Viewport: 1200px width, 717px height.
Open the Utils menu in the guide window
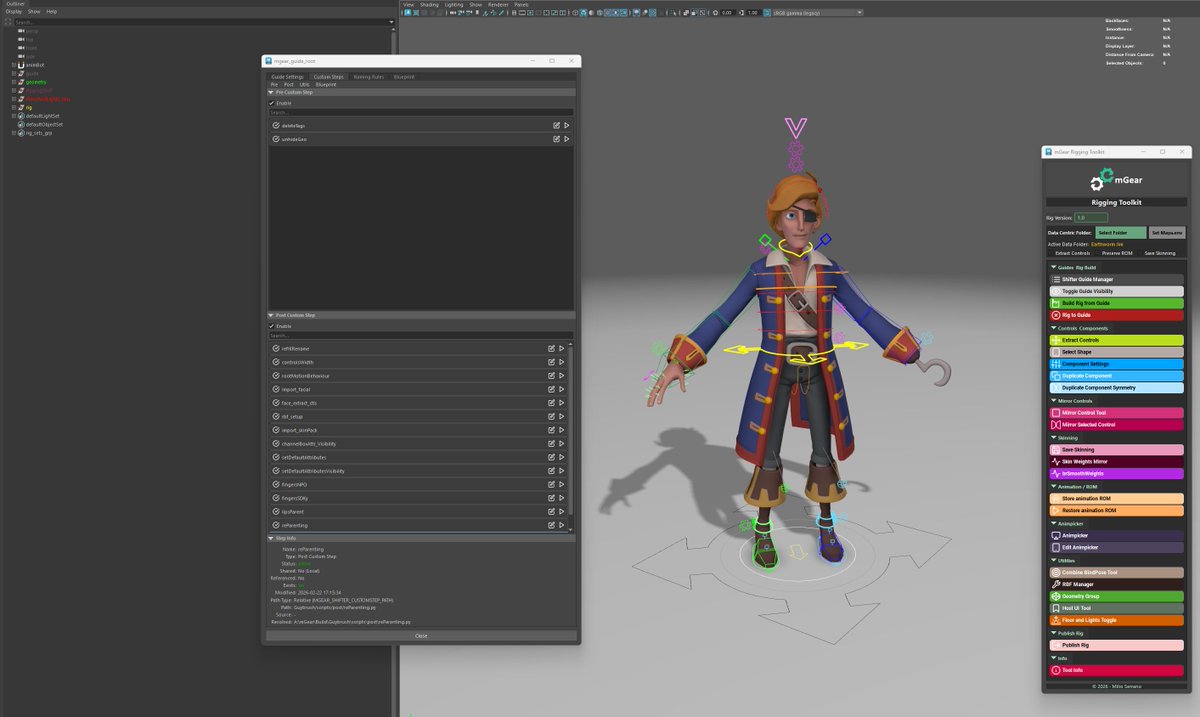pyautogui.click(x=305, y=84)
